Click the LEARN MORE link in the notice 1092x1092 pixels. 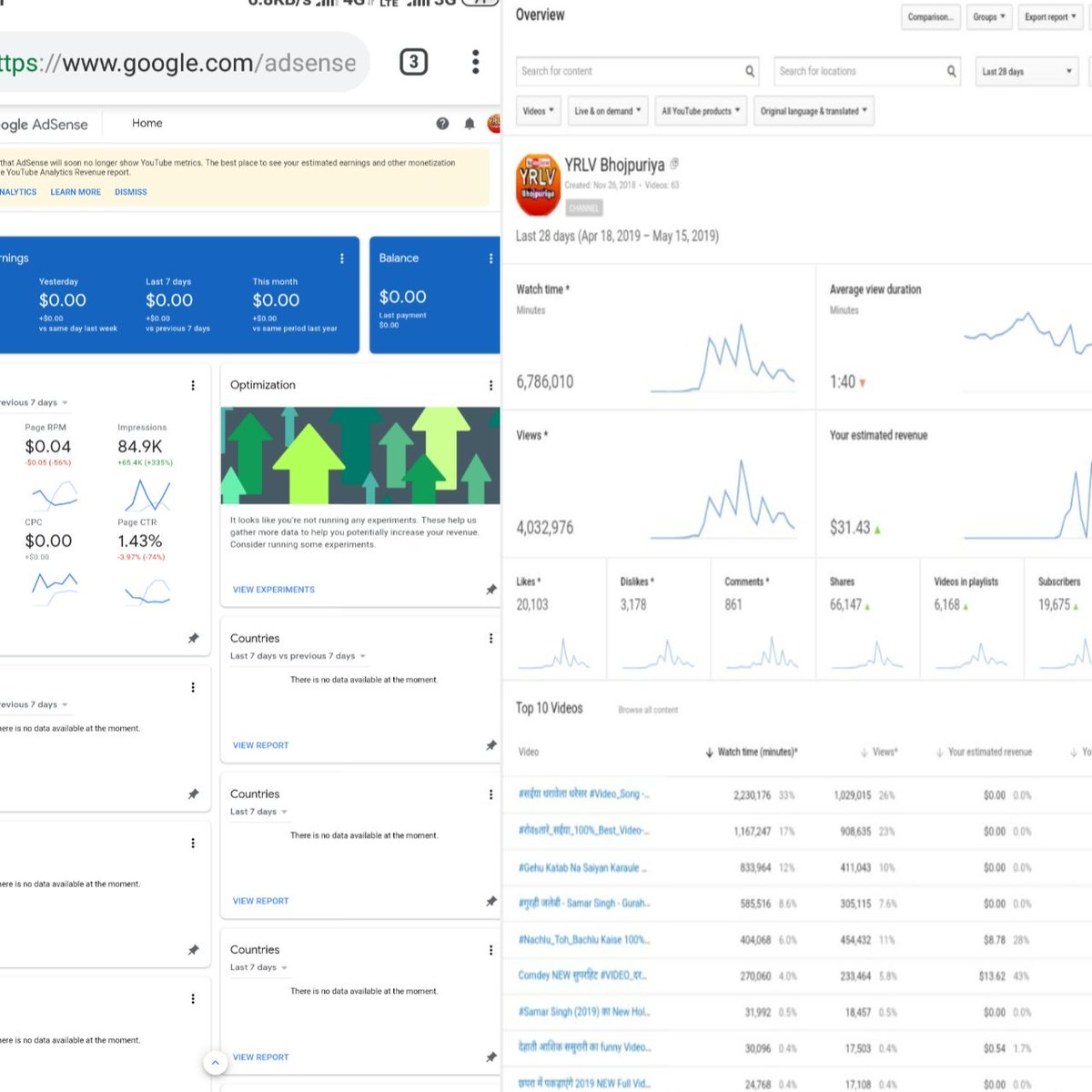(x=76, y=192)
